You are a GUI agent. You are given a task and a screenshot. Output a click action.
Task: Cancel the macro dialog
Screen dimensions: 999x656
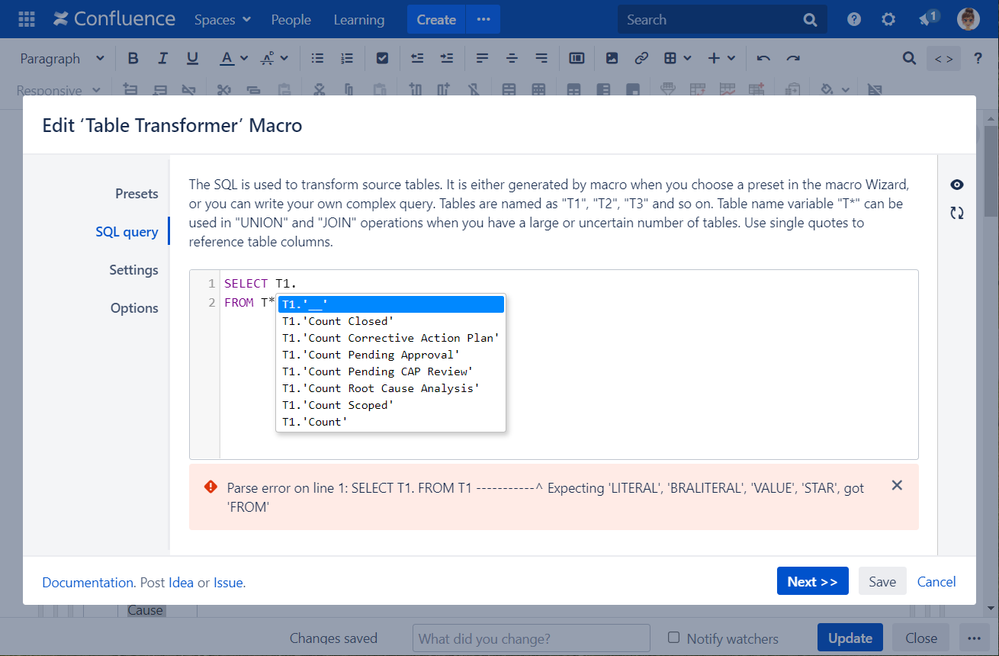(936, 581)
